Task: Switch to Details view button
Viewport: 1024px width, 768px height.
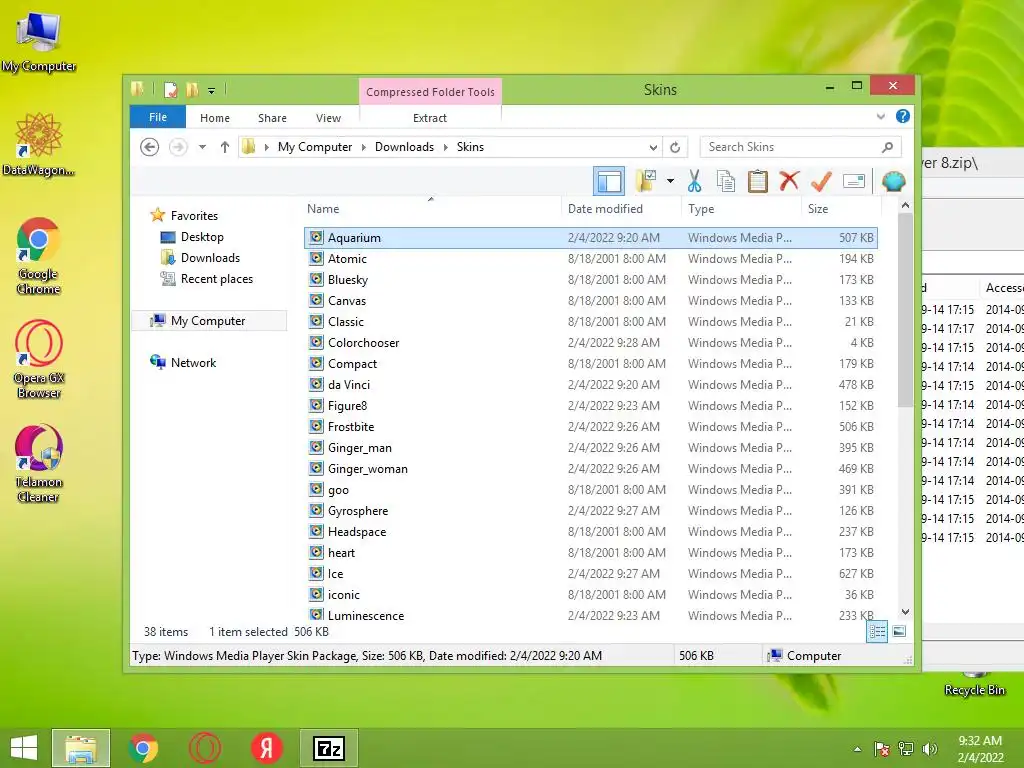Action: point(877,631)
